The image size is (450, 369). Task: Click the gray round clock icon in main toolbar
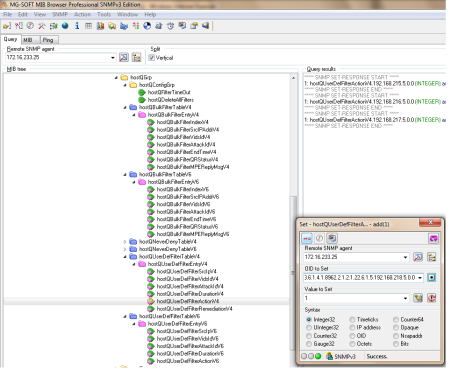click(x=30, y=26)
